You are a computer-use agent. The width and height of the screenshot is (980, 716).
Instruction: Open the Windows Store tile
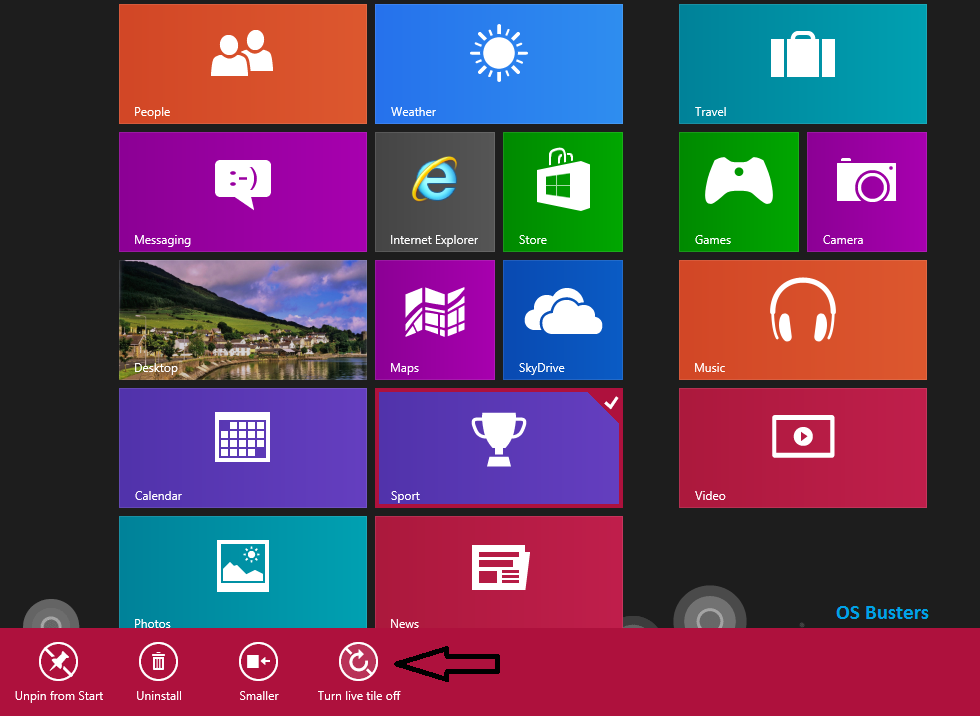[x=562, y=191]
